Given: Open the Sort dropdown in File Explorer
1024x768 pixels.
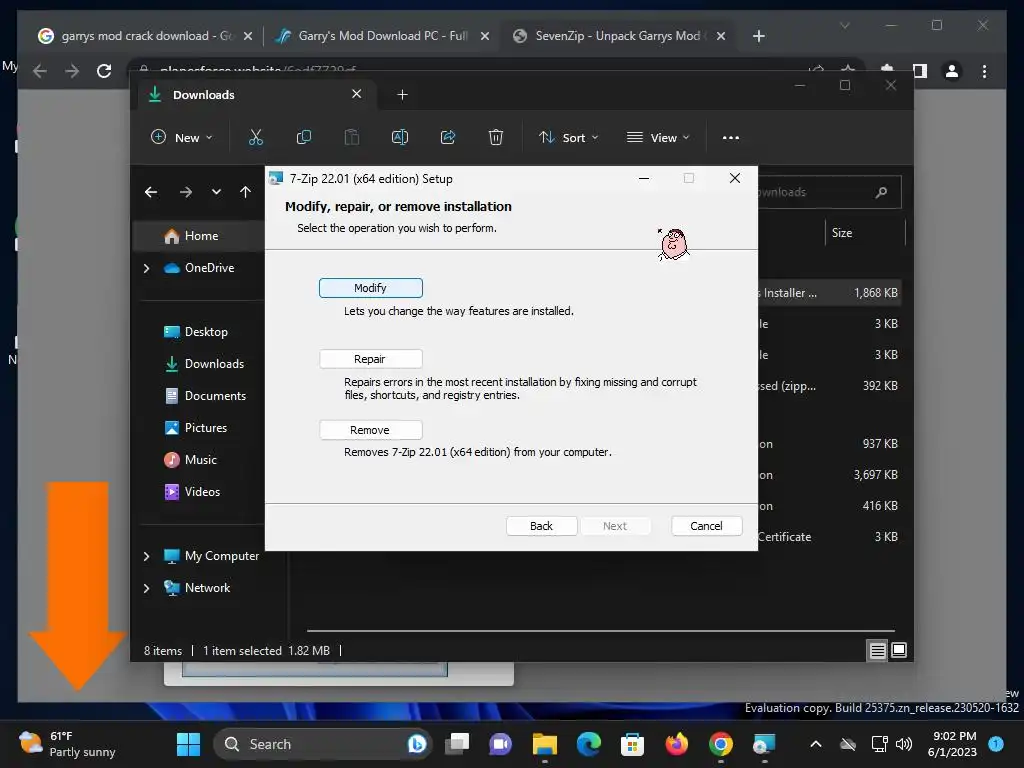Looking at the screenshot, I should click(568, 137).
